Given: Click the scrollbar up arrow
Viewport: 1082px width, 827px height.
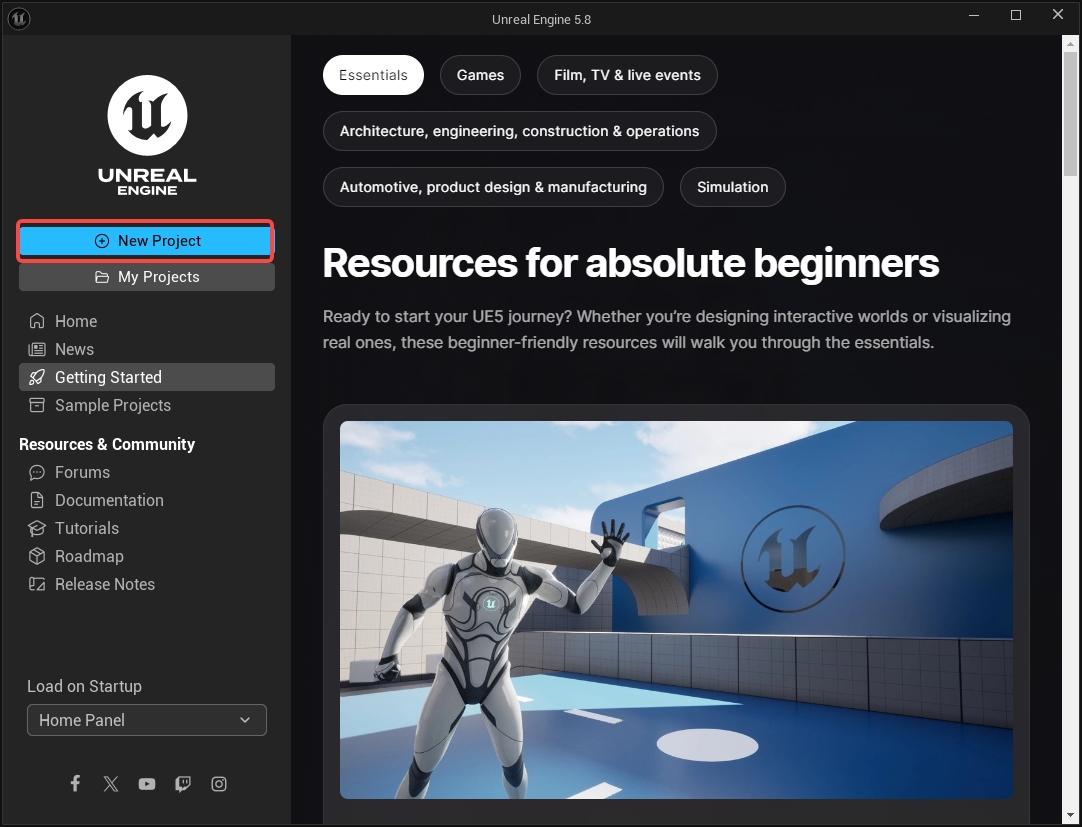Looking at the screenshot, I should click(1070, 43).
